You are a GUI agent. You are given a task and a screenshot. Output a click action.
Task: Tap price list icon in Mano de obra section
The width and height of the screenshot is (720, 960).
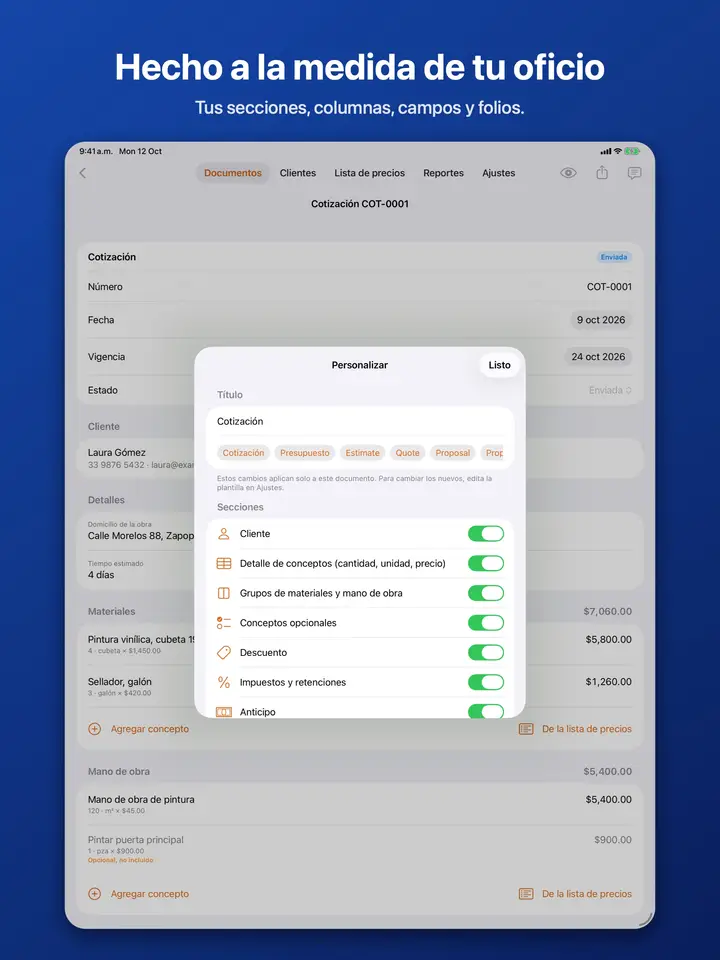tap(526, 894)
